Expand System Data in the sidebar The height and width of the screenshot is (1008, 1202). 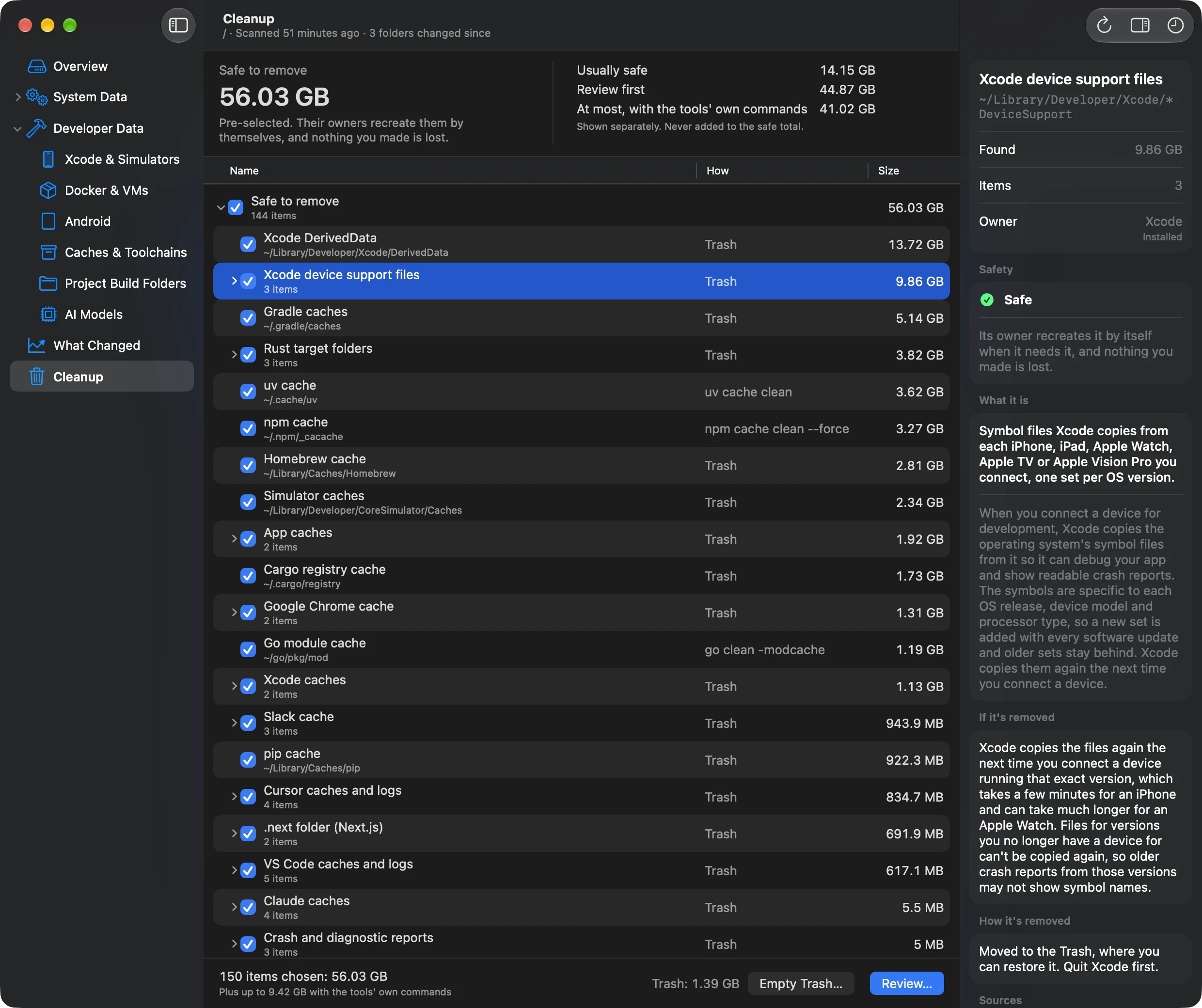[x=18, y=97]
